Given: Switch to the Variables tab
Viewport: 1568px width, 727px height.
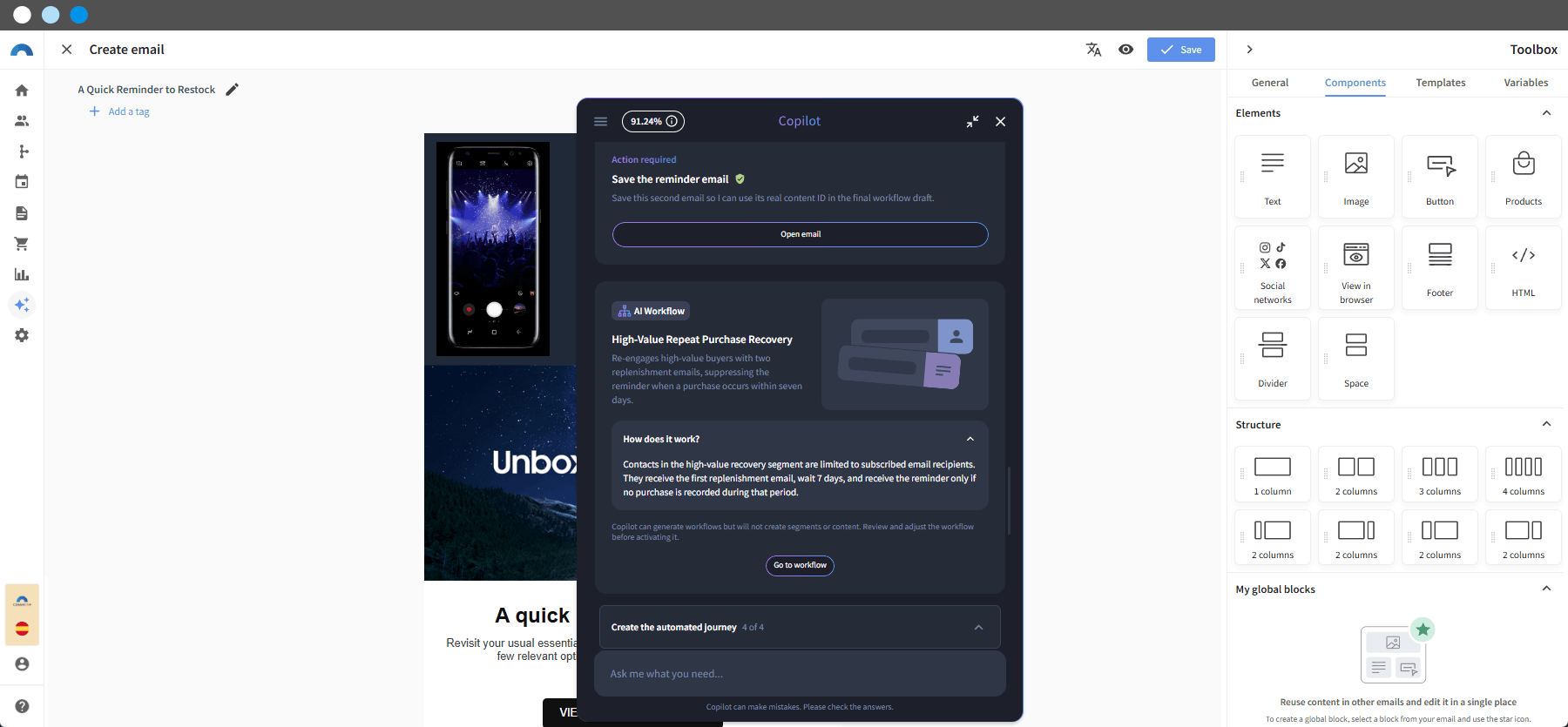Looking at the screenshot, I should [x=1525, y=83].
